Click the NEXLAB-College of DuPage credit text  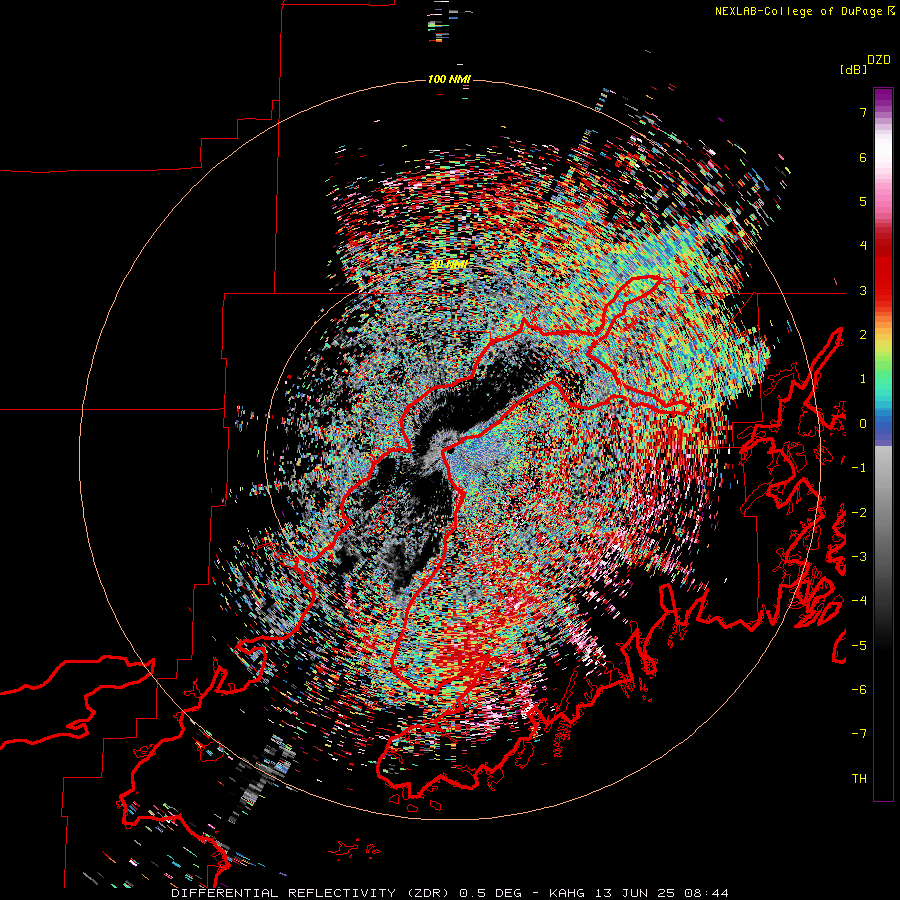pyautogui.click(x=807, y=11)
